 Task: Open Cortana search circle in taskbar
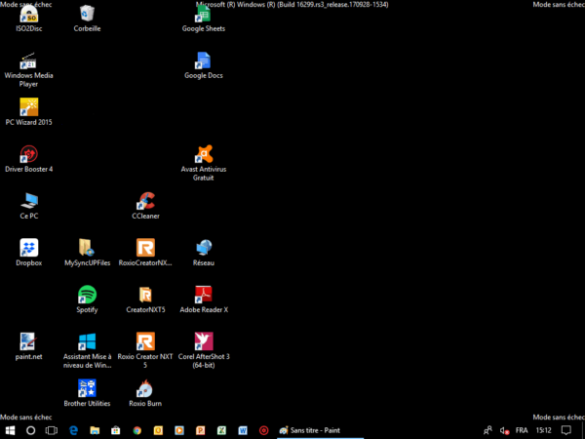tap(31, 430)
